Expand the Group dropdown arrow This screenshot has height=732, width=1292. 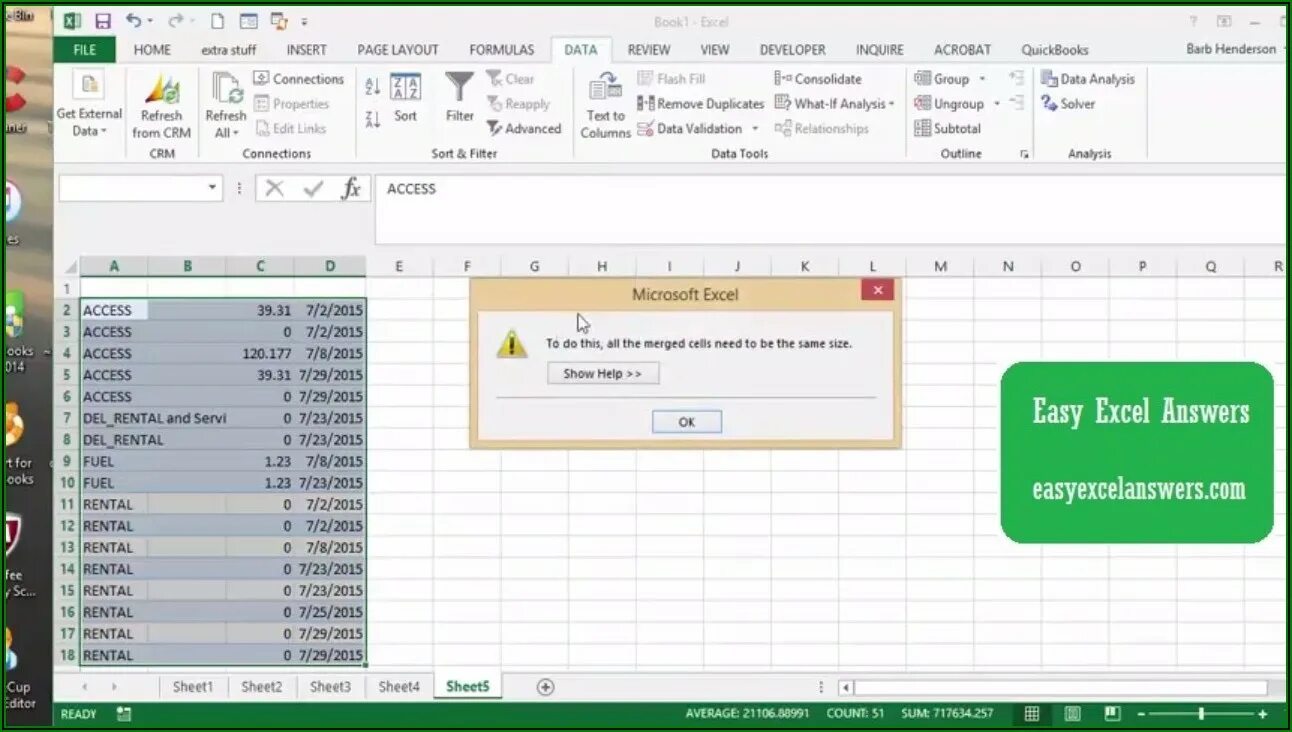[x=982, y=79]
